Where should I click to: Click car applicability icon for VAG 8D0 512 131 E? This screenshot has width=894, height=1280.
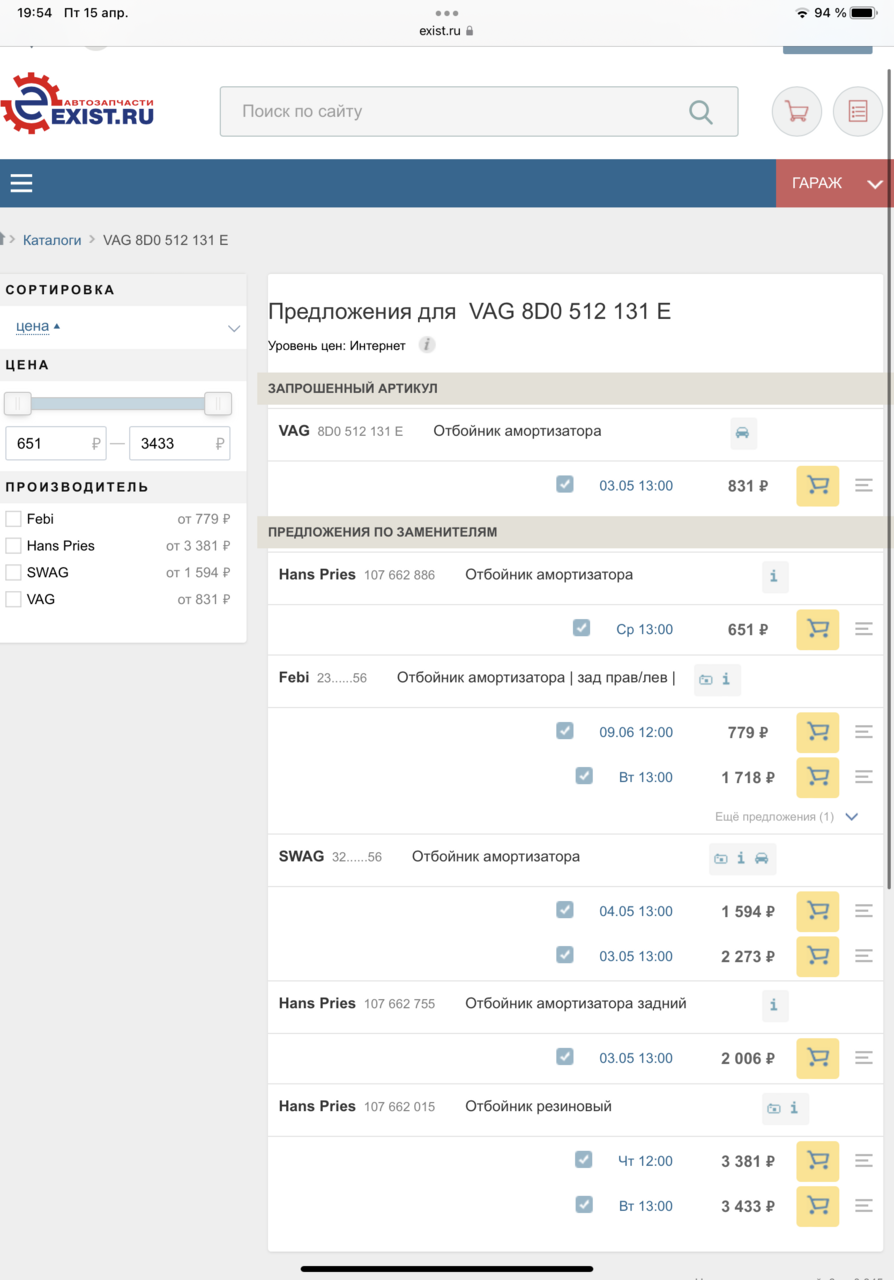coord(742,433)
